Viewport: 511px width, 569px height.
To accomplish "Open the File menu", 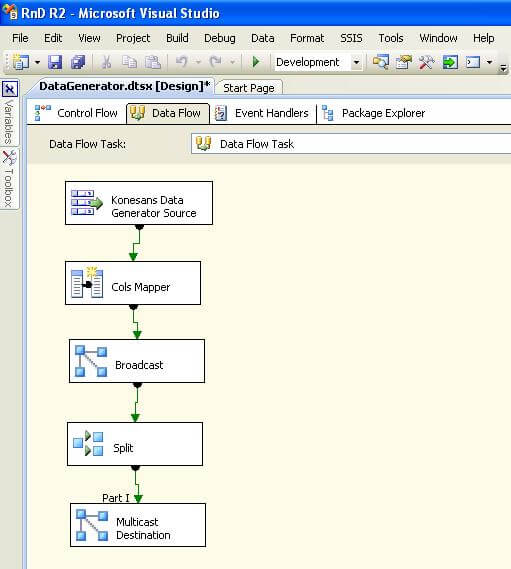I will (20, 38).
